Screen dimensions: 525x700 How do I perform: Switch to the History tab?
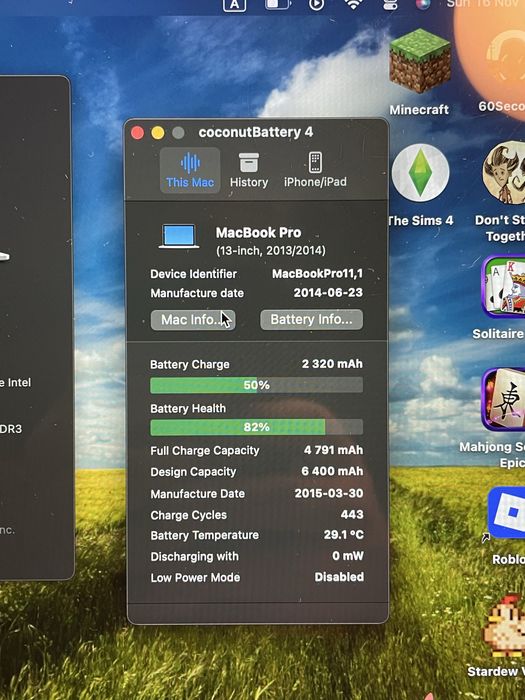[249, 170]
